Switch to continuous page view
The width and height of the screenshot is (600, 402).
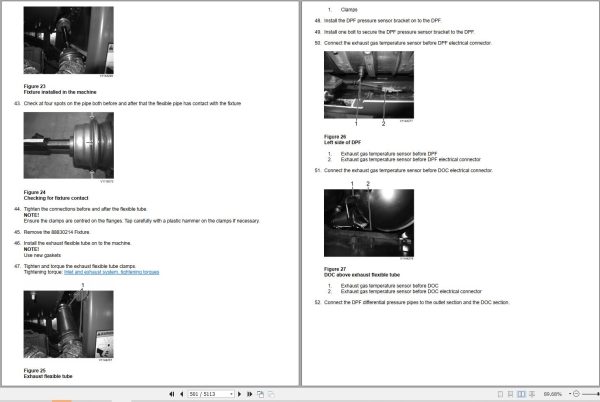(510, 394)
